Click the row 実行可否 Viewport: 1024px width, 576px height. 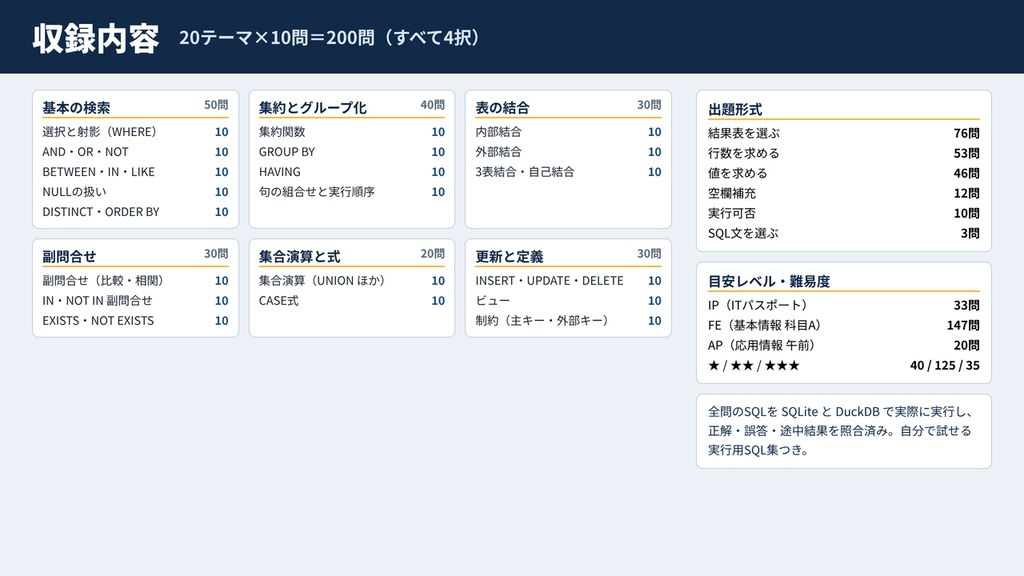click(x=844, y=214)
